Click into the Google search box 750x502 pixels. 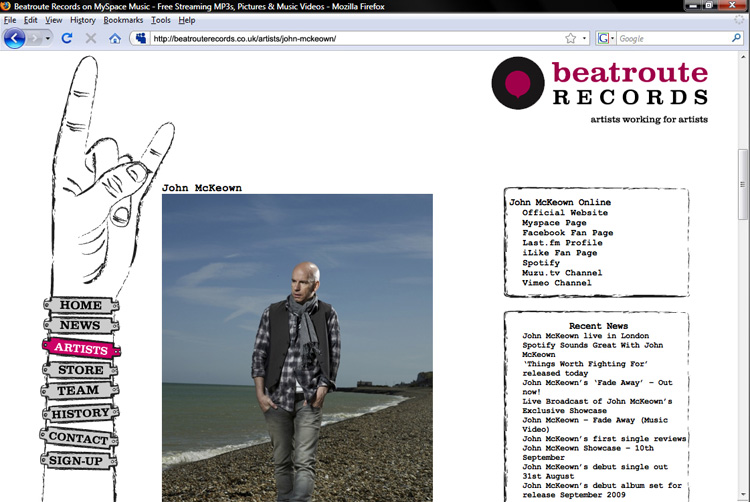673,38
